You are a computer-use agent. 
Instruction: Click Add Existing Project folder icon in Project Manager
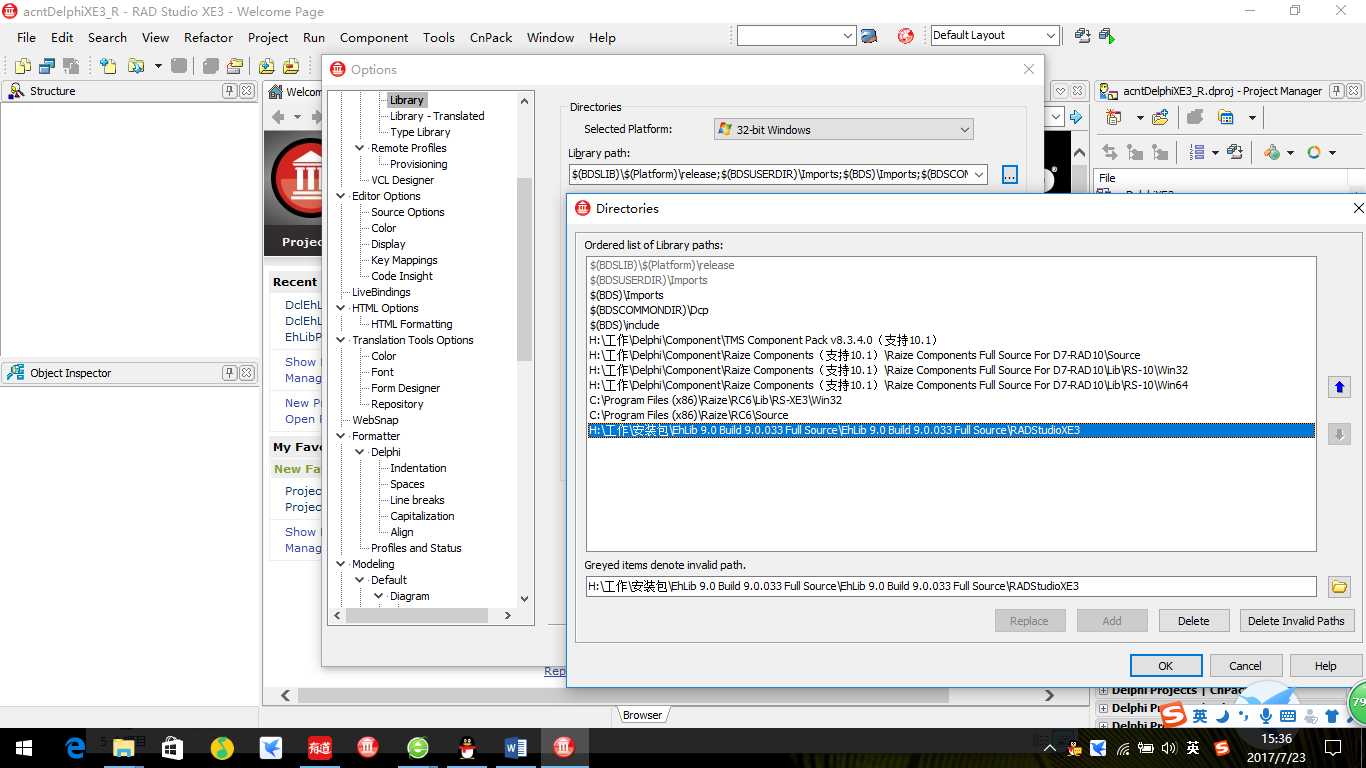click(1160, 118)
